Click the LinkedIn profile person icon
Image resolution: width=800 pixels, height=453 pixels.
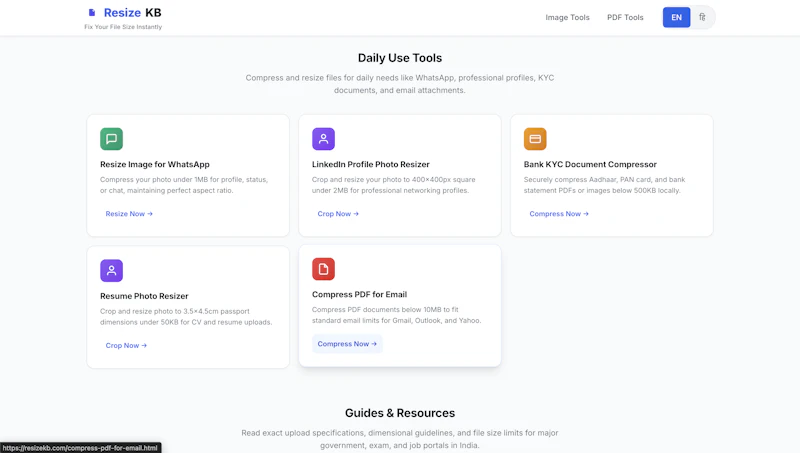323,139
